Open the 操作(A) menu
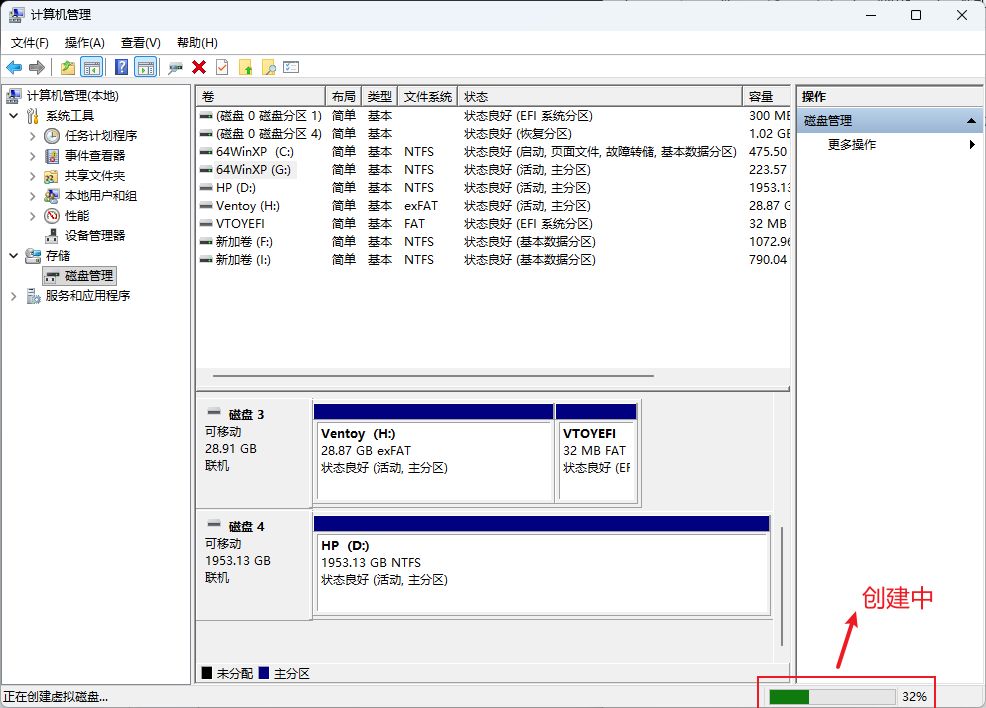This screenshot has height=708, width=986. click(x=84, y=43)
